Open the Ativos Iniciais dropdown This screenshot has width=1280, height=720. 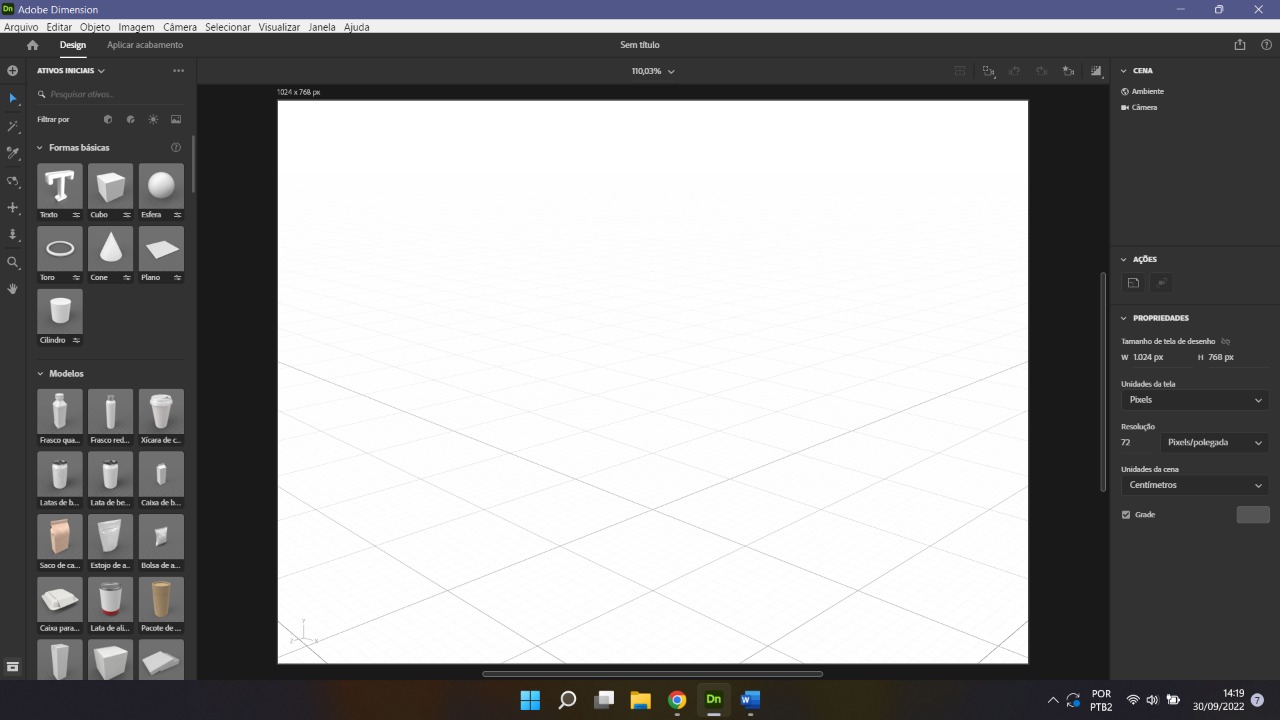71,71
